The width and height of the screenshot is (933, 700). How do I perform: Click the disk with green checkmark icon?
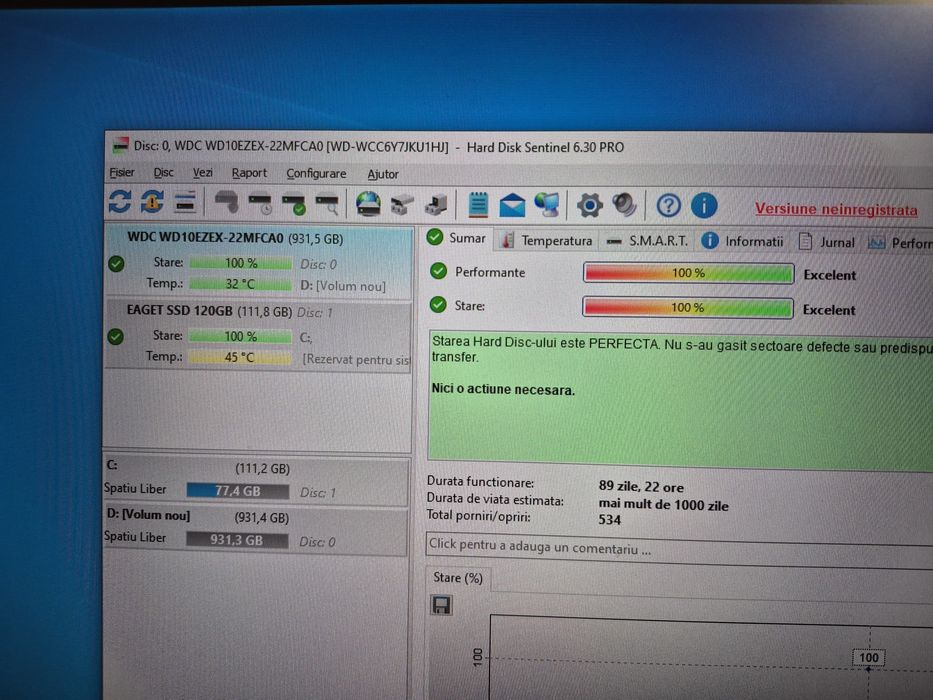pyautogui.click(x=293, y=204)
